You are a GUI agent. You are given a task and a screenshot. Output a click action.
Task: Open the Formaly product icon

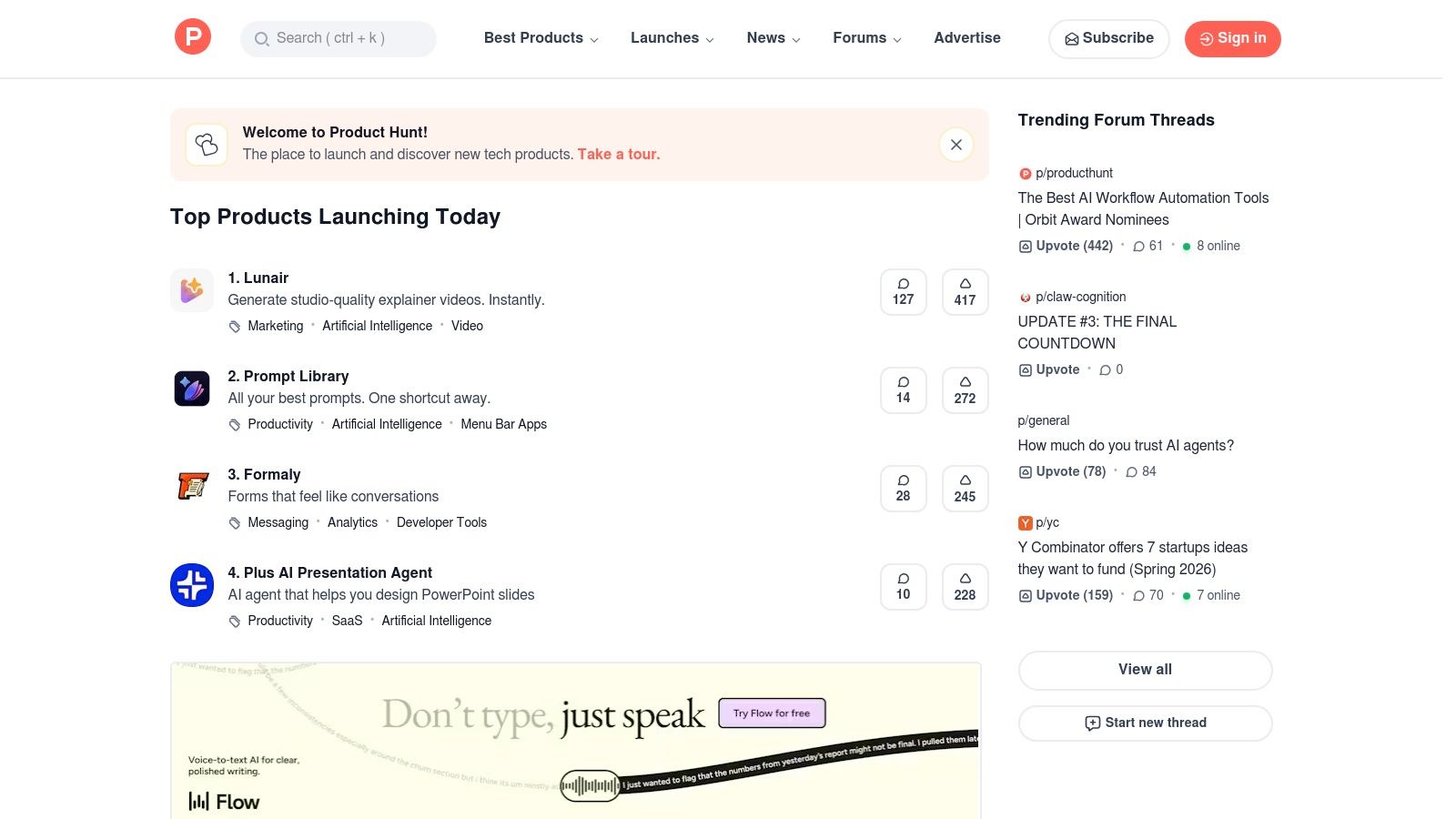pyautogui.click(x=192, y=487)
